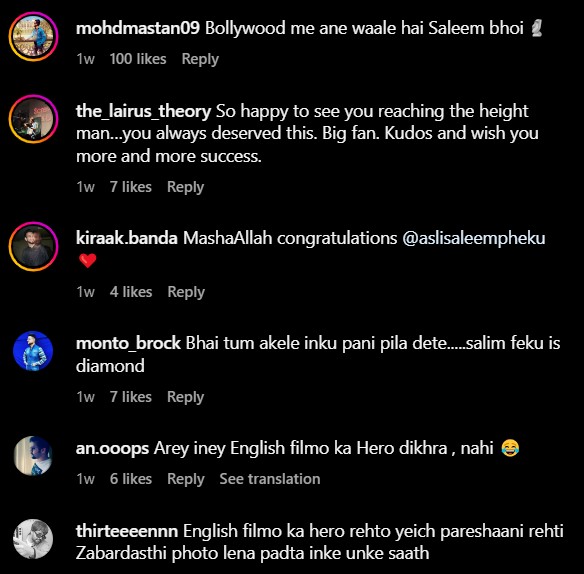View the 6 likes on an.ooops's comment

click(x=131, y=479)
